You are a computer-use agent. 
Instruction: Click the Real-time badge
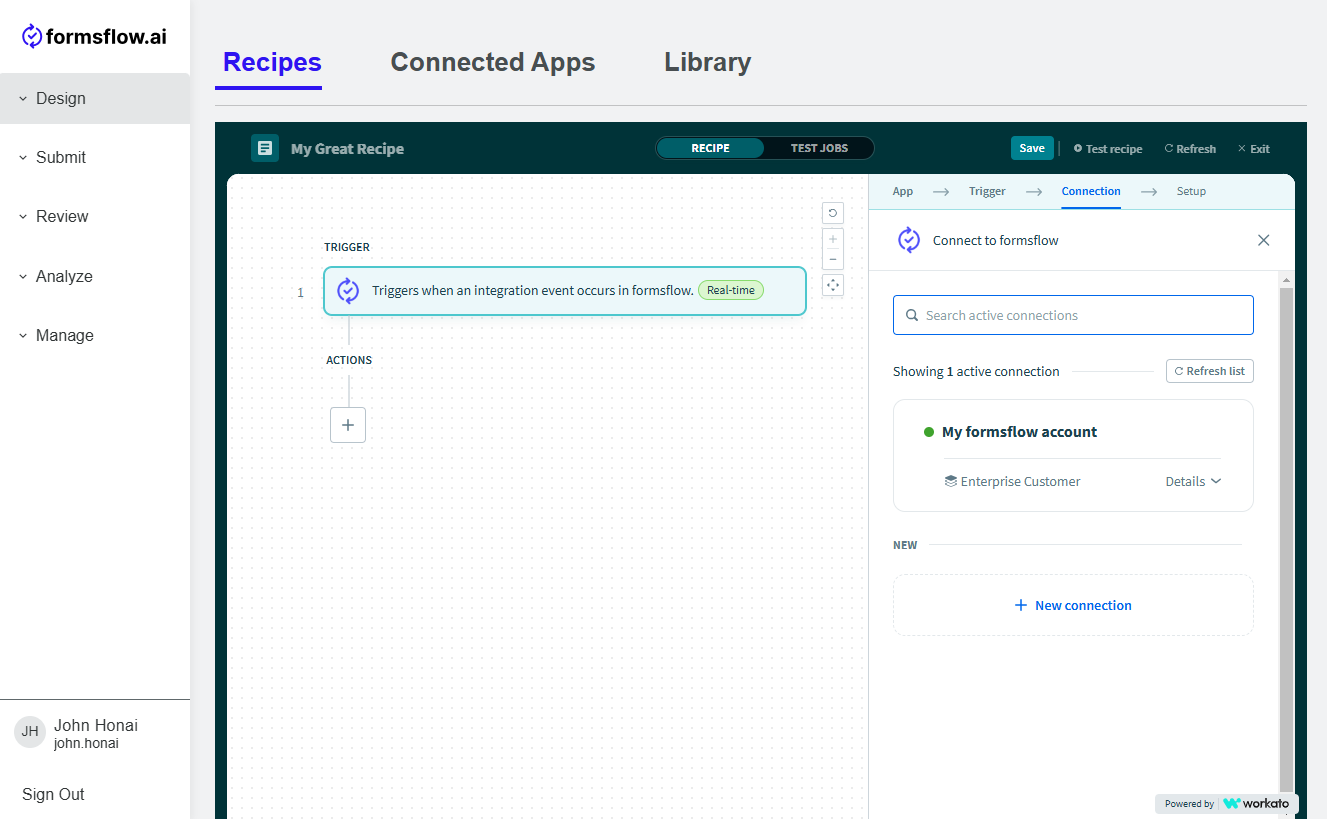(x=730, y=290)
